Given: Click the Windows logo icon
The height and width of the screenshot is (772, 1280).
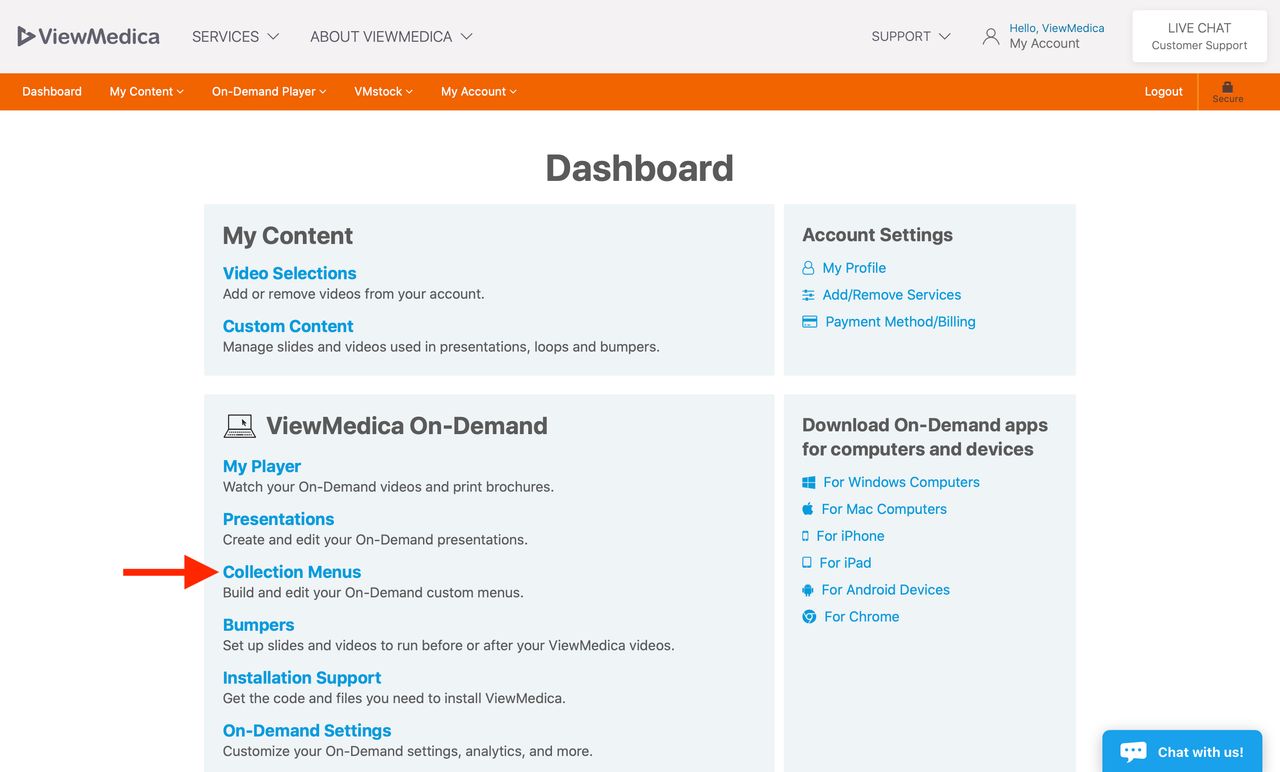Looking at the screenshot, I should pos(808,482).
